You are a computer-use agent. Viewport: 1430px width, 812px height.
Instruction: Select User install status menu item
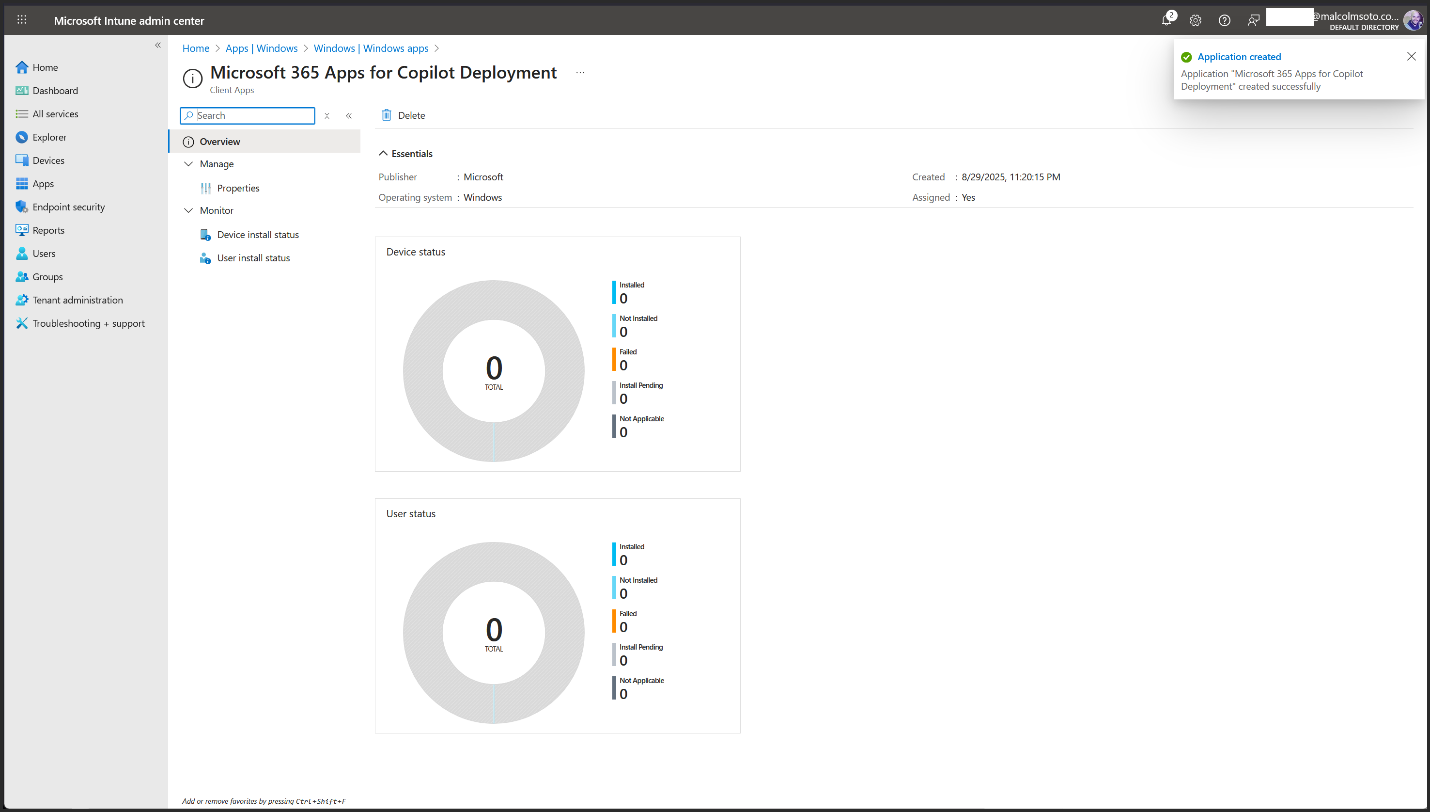click(253, 258)
